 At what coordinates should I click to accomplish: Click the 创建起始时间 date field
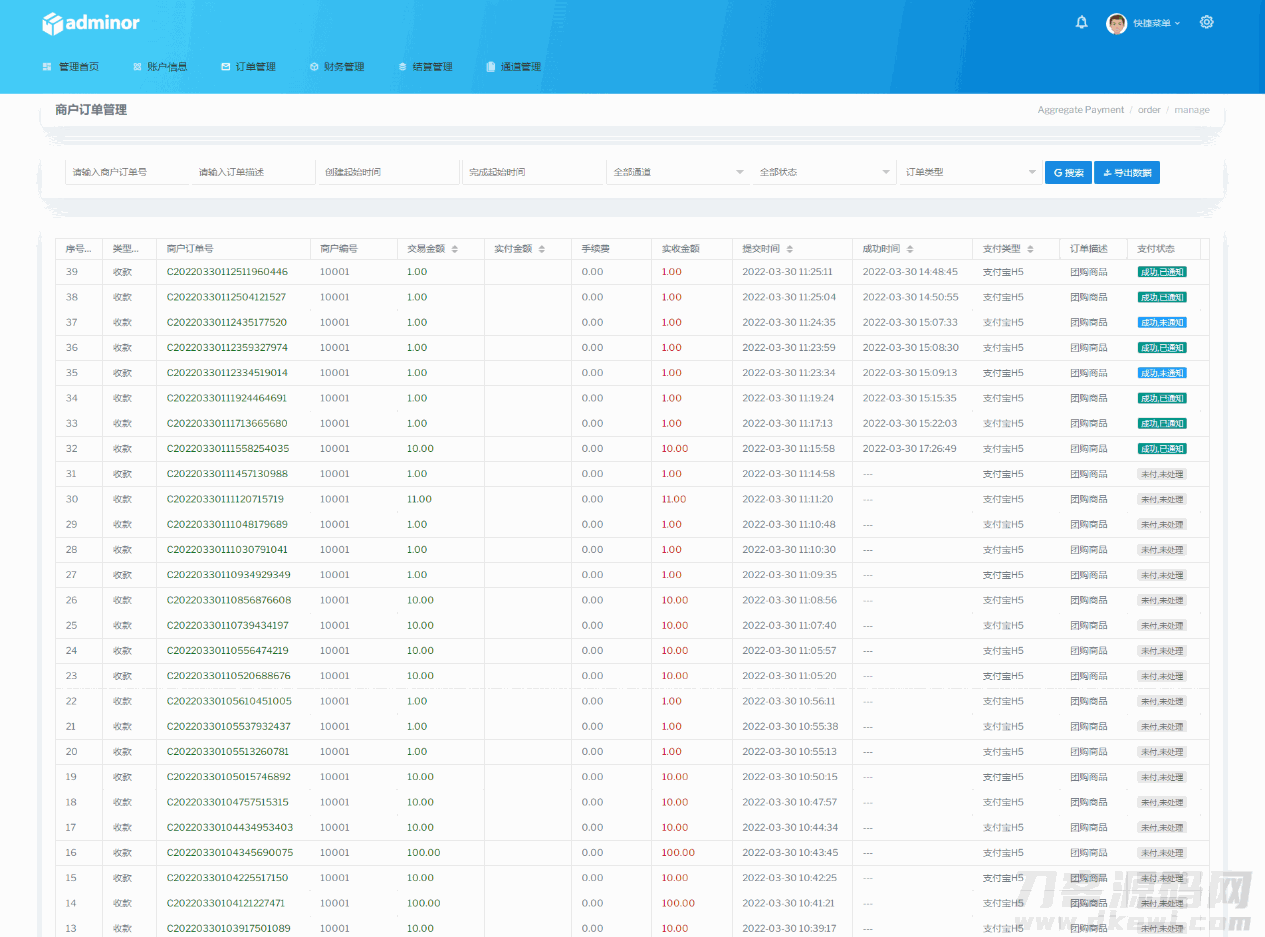(386, 172)
